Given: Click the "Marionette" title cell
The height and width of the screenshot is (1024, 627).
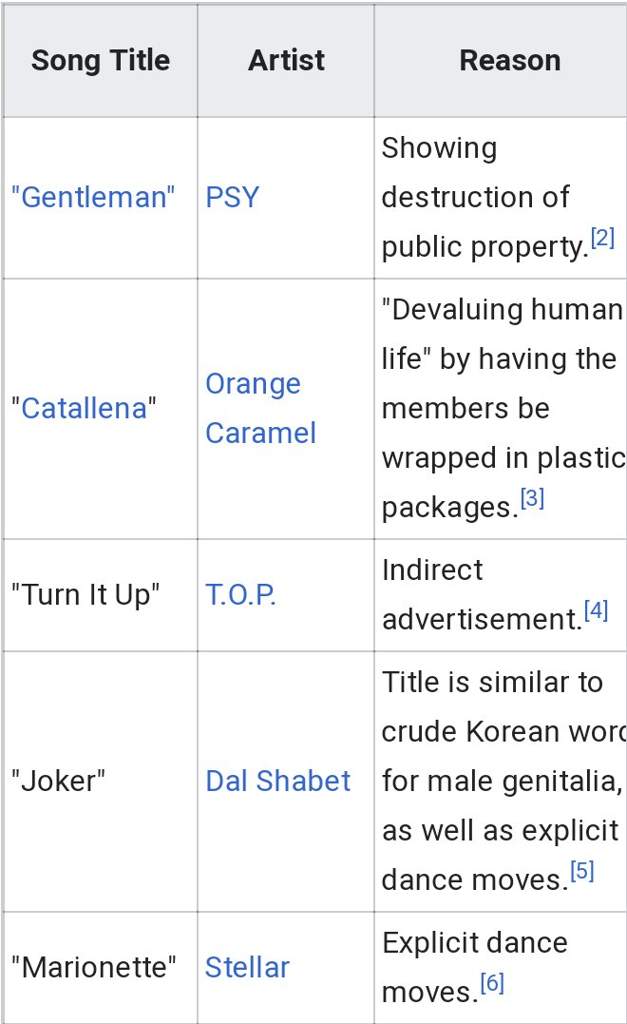Looking at the screenshot, I should tap(101, 967).
